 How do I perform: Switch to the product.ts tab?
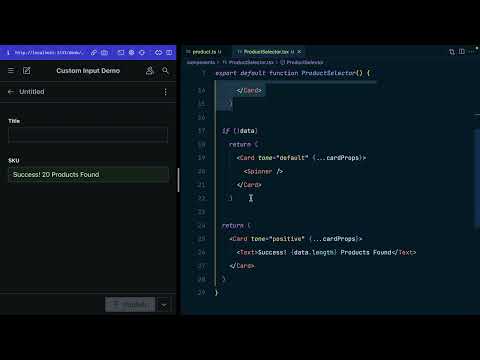(204, 52)
